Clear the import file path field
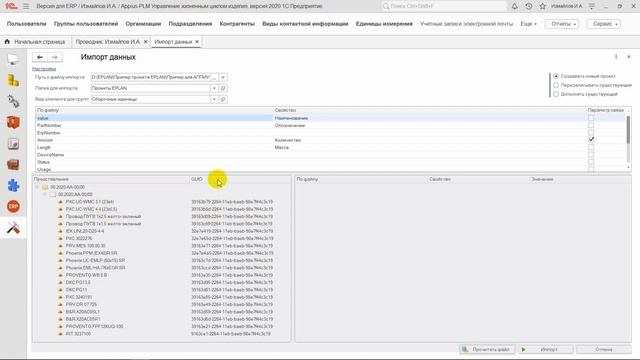 point(223,77)
